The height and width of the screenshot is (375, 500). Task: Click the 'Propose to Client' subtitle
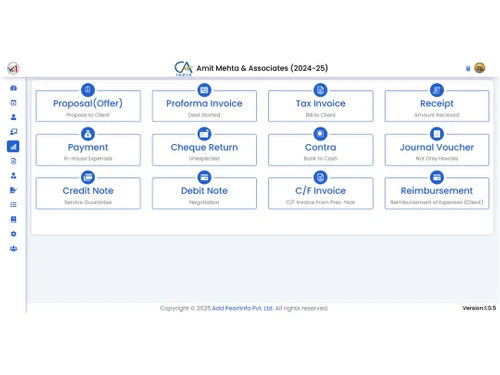coord(88,115)
